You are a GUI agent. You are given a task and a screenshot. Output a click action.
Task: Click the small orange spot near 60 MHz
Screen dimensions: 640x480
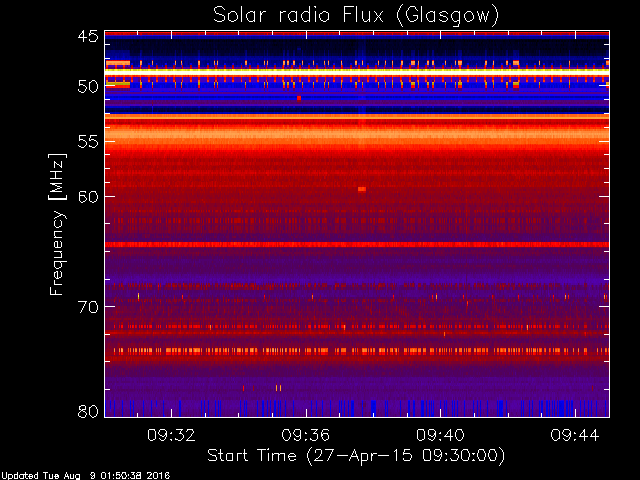(362, 189)
